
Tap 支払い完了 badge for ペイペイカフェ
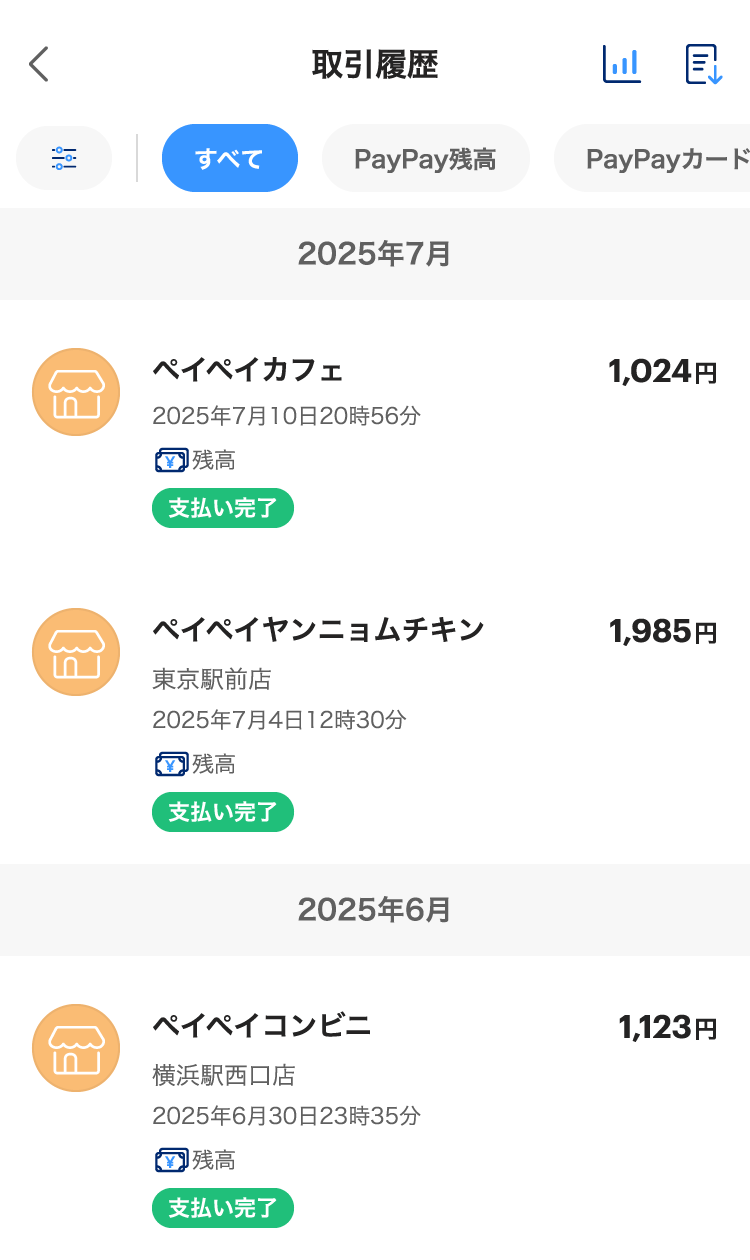pyautogui.click(x=223, y=508)
